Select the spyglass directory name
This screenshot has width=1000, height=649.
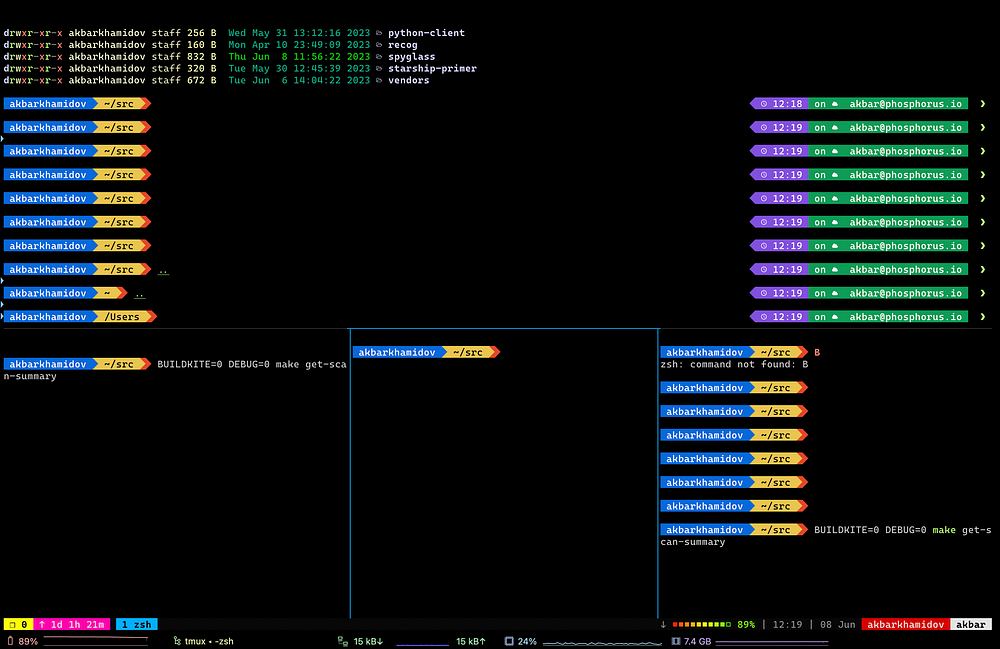pos(411,57)
